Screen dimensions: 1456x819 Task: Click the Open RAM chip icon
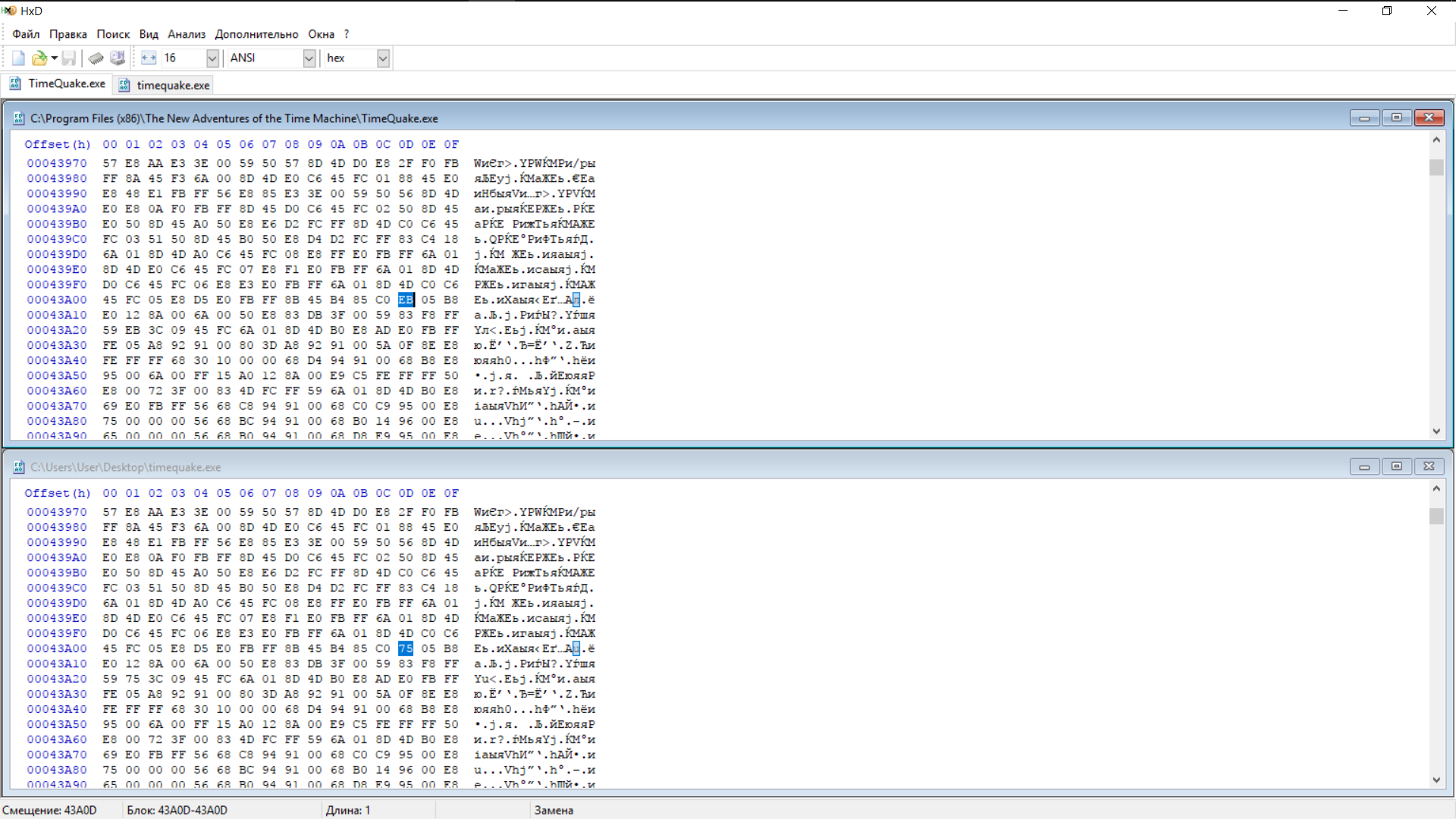pyautogui.click(x=96, y=58)
